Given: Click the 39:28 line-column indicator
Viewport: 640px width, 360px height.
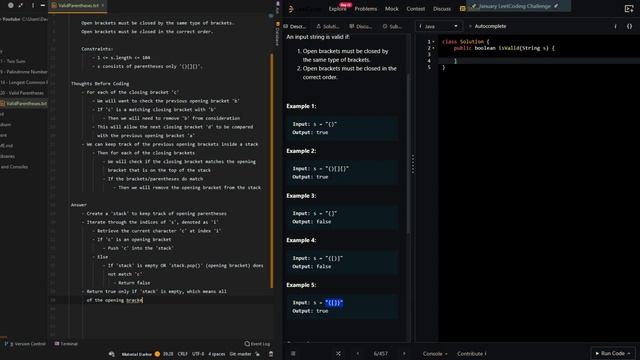Looking at the screenshot, I should (x=168, y=354).
